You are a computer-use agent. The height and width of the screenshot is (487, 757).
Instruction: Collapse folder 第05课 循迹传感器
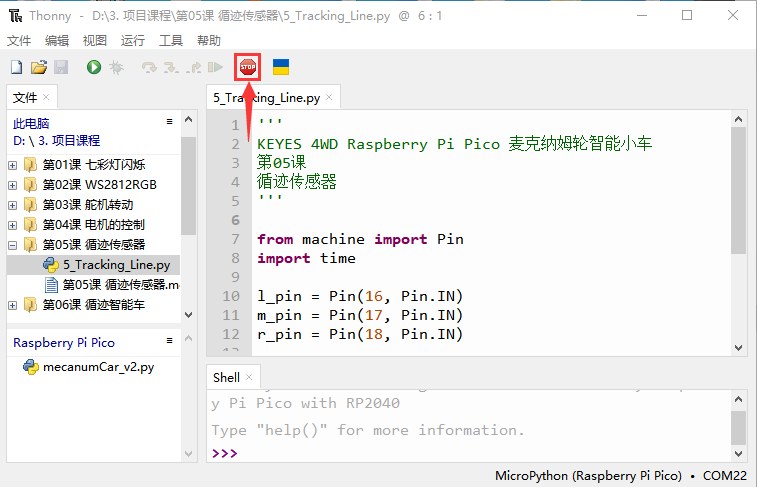[x=13, y=246]
